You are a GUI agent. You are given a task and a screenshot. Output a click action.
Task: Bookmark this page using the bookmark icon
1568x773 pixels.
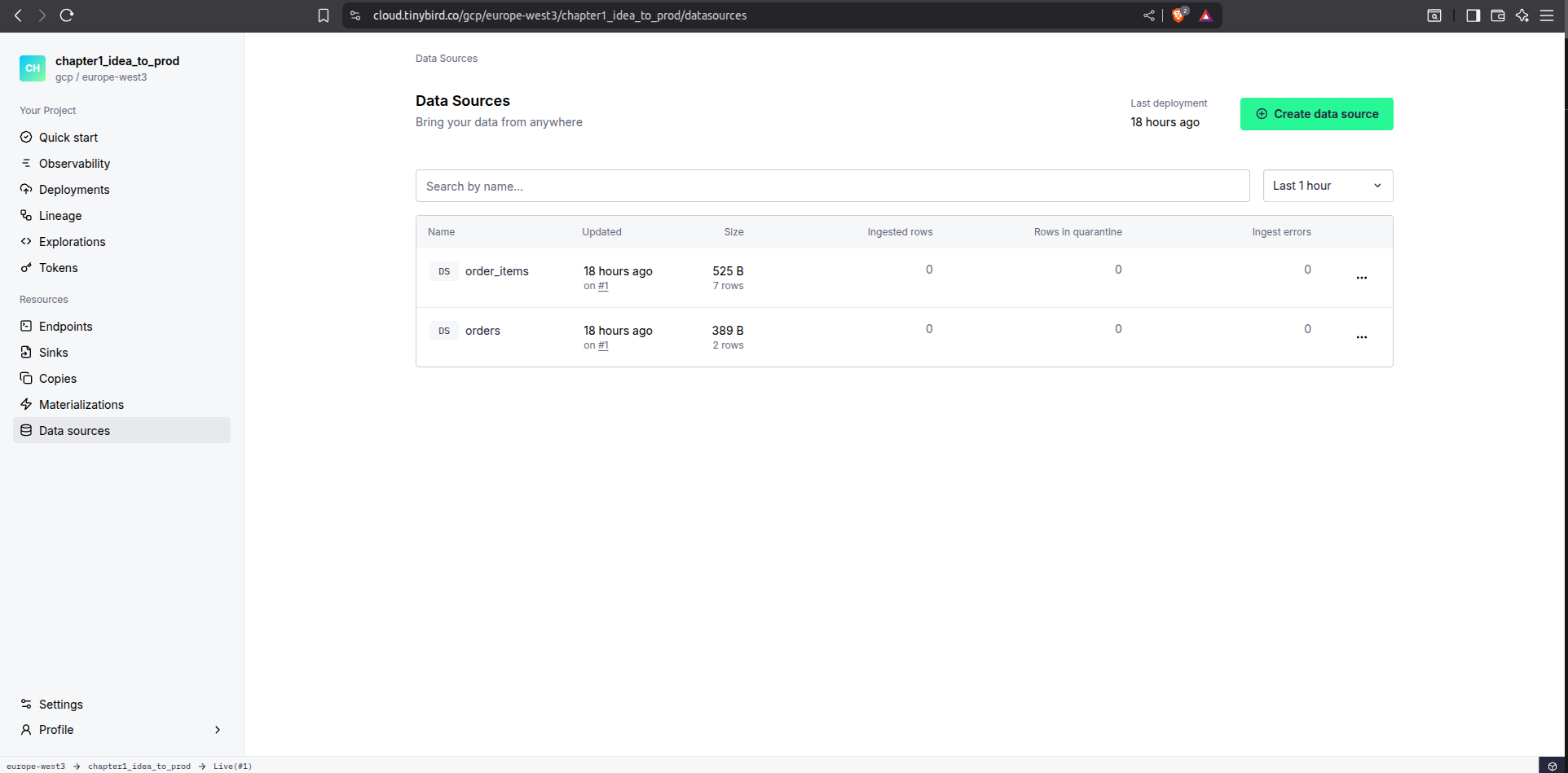tap(324, 15)
